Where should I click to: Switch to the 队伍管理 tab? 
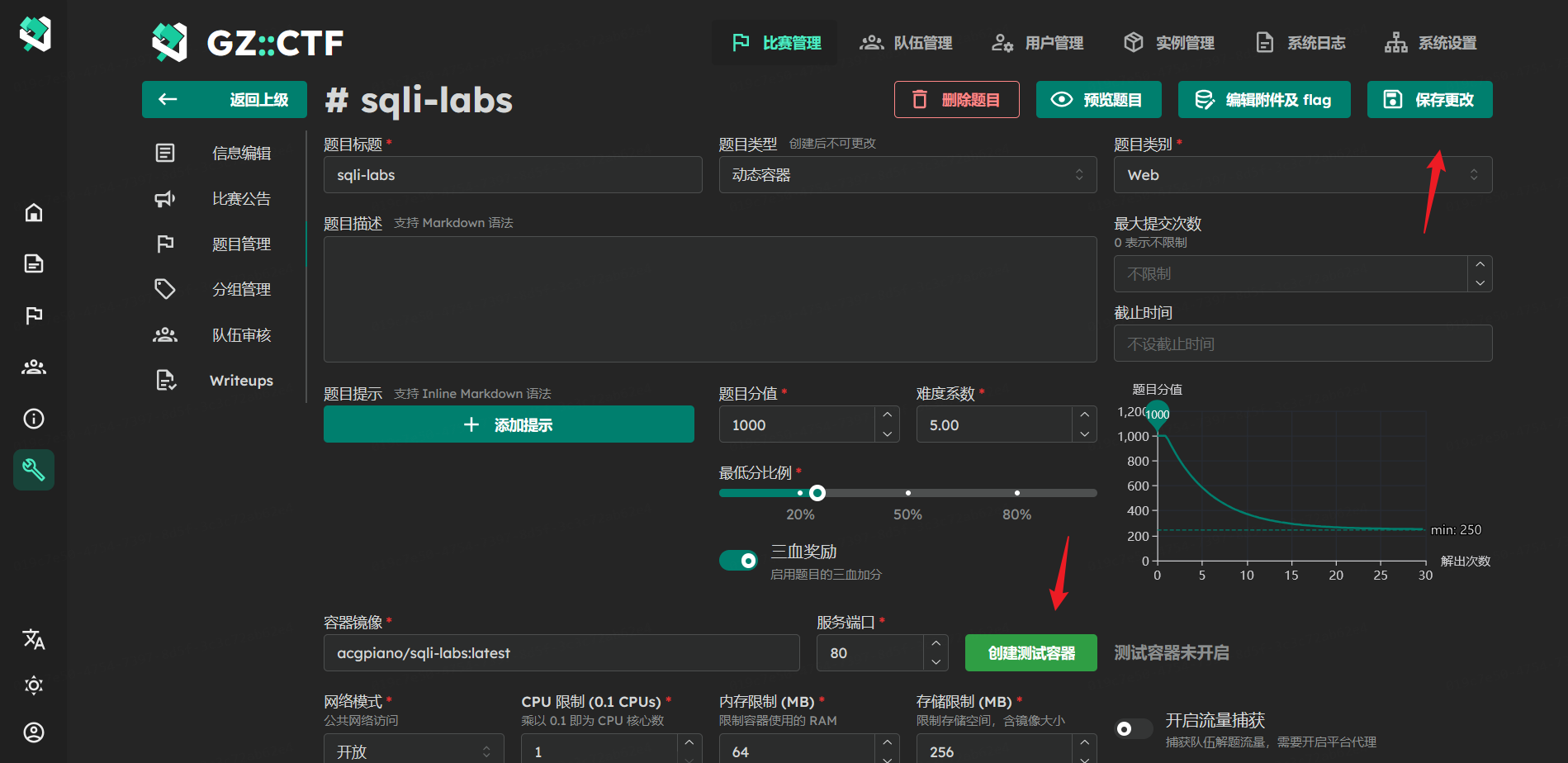(906, 43)
